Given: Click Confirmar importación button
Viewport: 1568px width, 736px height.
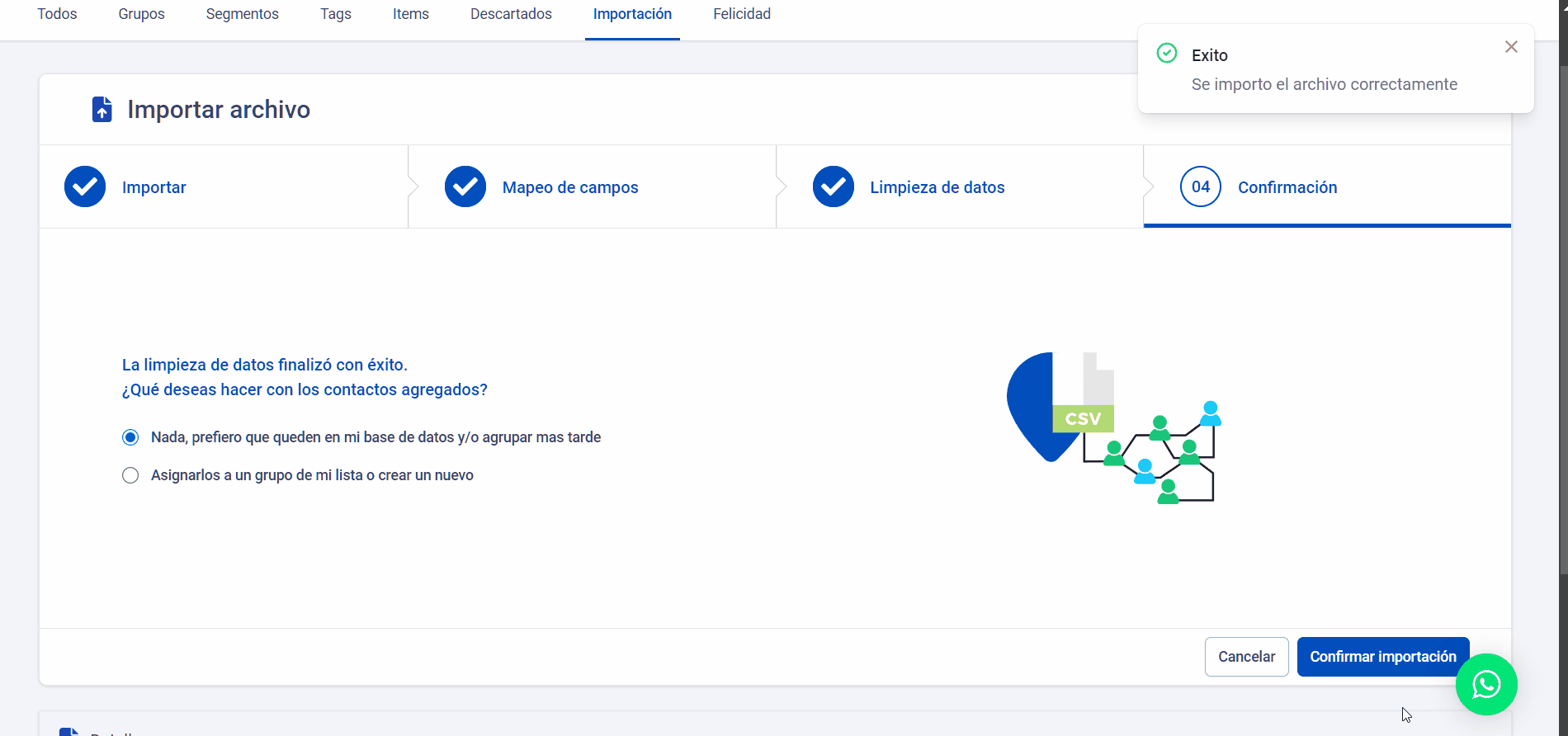Looking at the screenshot, I should 1383,657.
